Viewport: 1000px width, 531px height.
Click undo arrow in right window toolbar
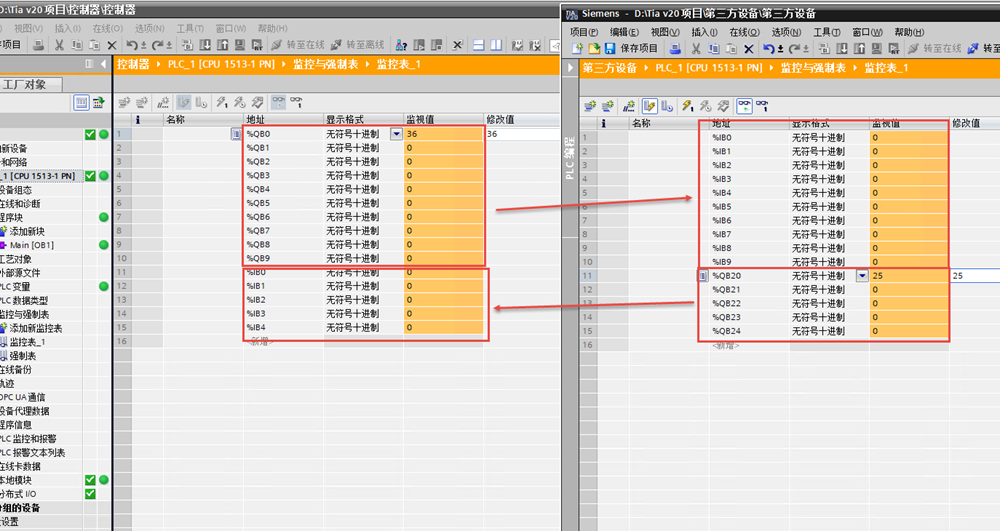pyautogui.click(x=768, y=48)
